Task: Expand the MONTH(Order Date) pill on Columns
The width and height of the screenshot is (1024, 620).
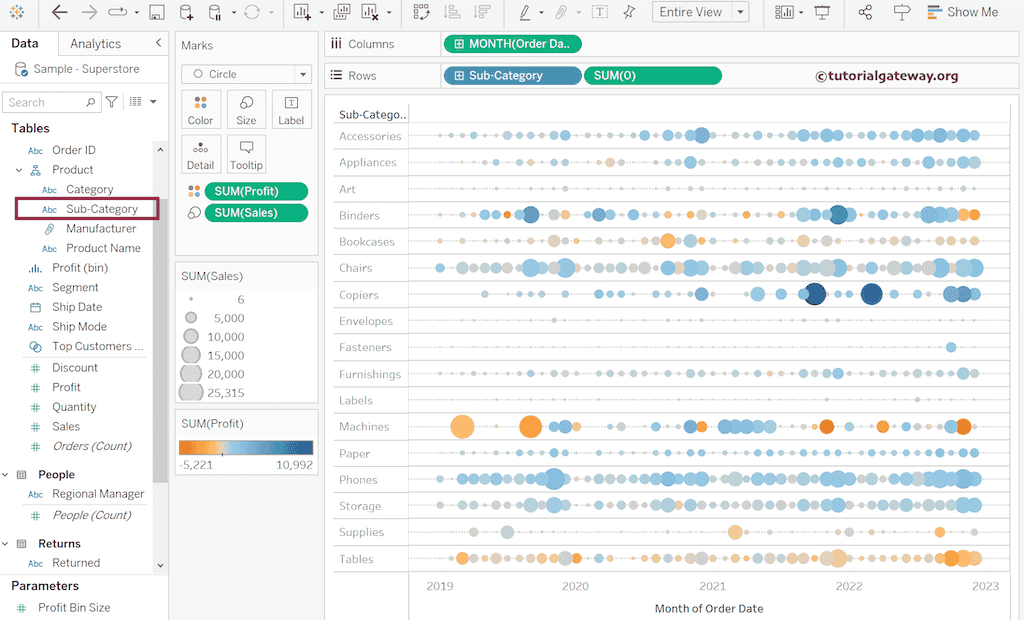Action: pos(459,44)
